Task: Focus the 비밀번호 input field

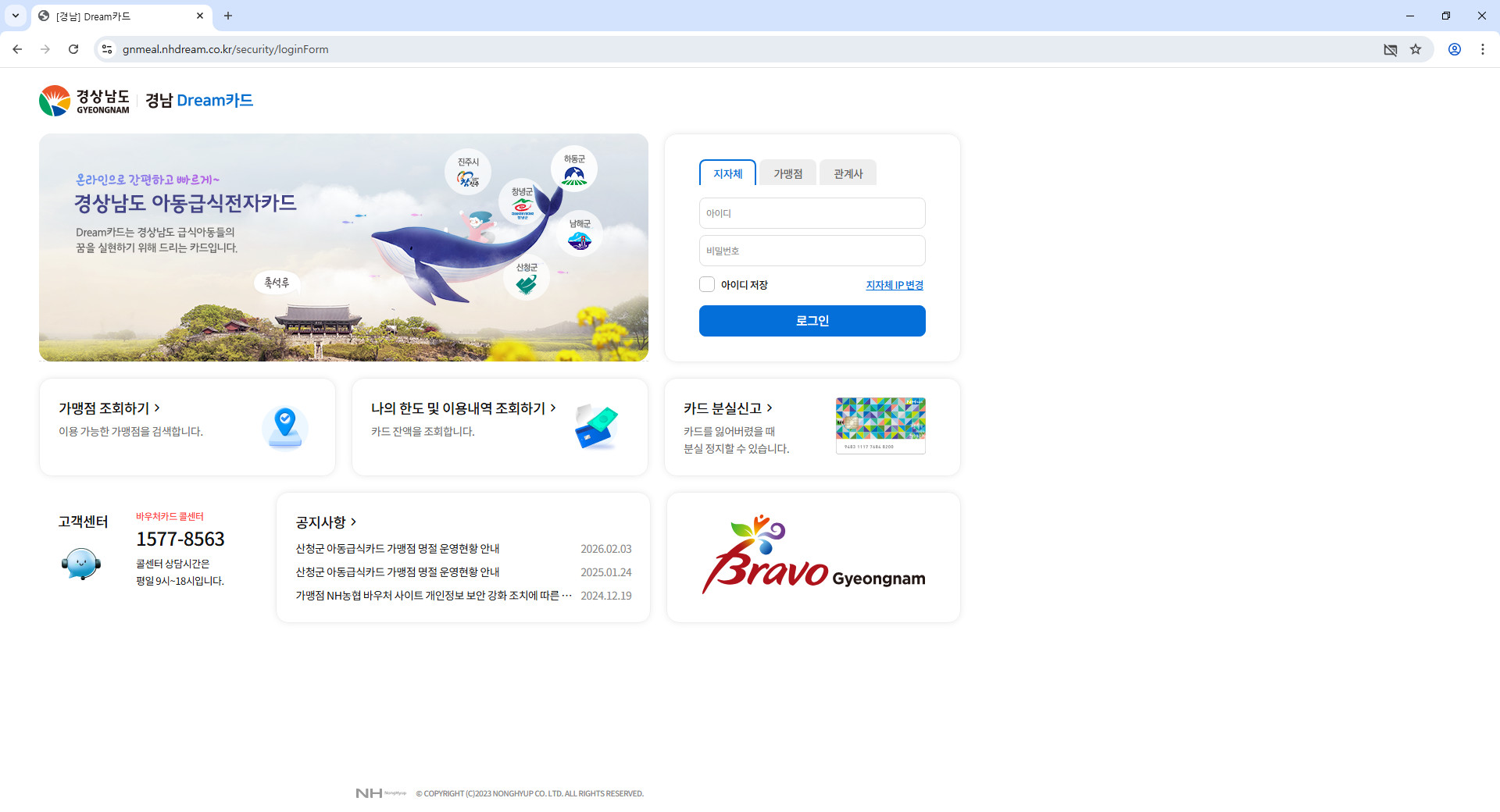Action: point(812,251)
